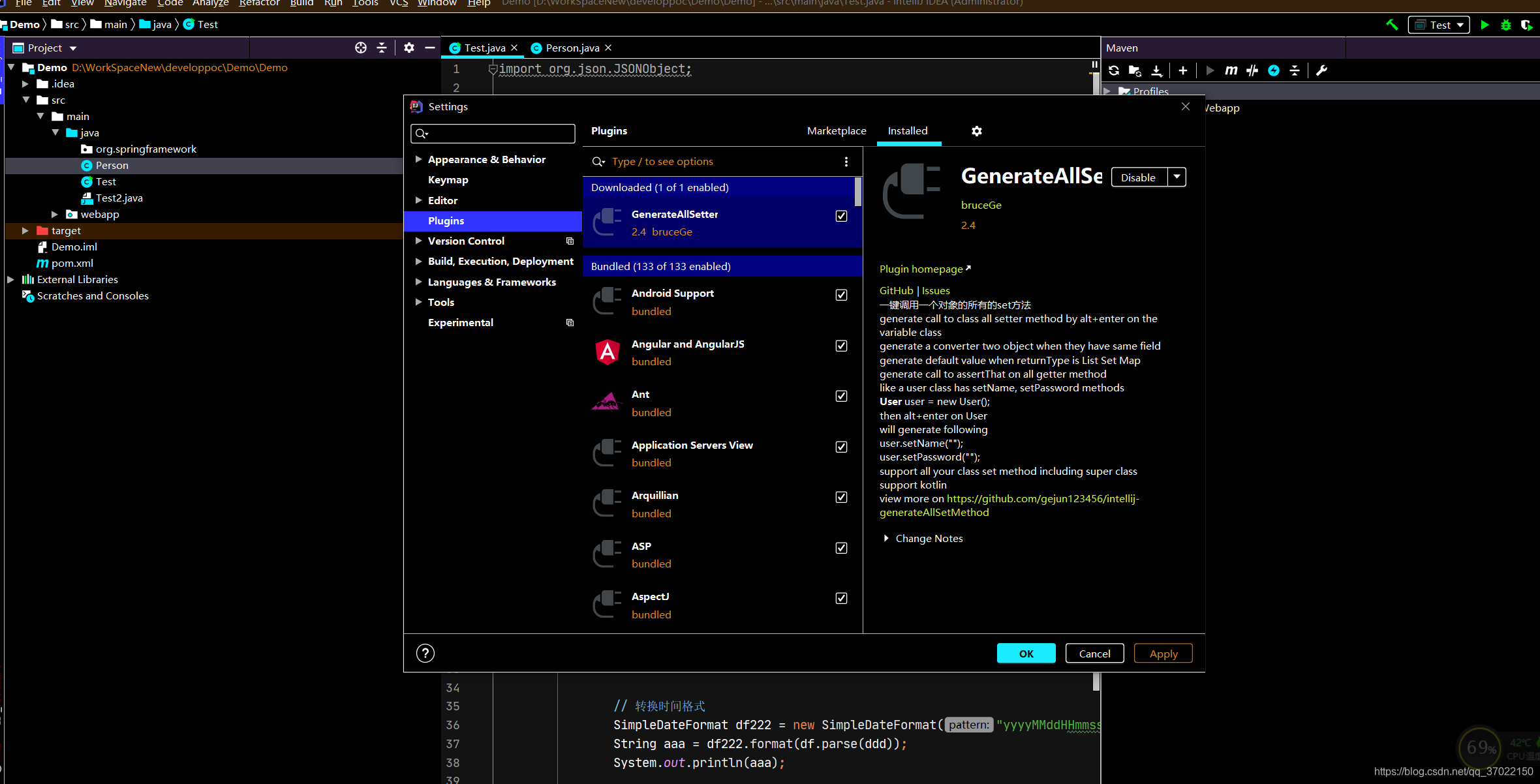Viewport: 1540px width, 784px height.
Task: Execute Maven goal m icon
Action: 1231,70
